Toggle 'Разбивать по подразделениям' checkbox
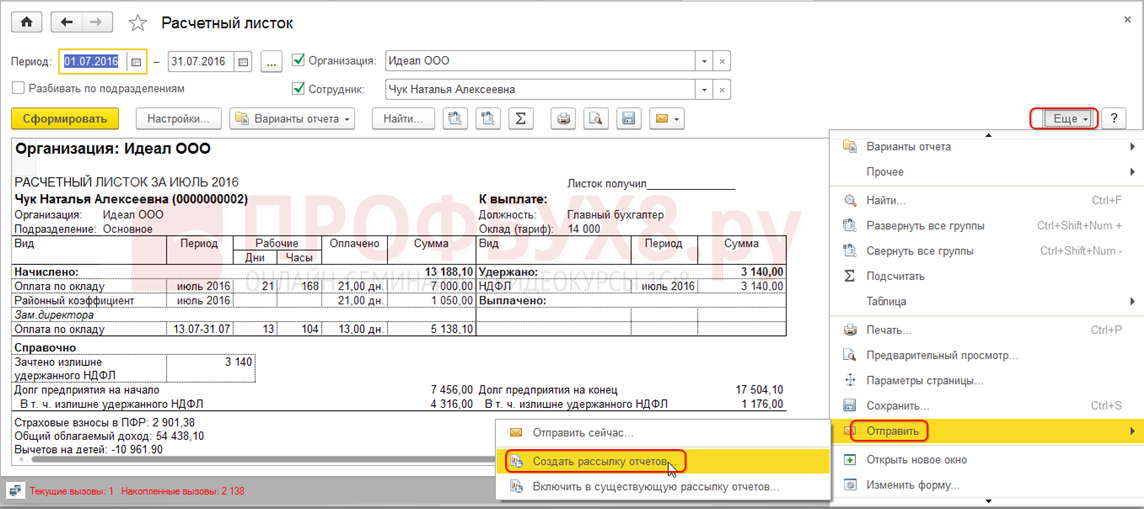1144x509 pixels. (19, 88)
